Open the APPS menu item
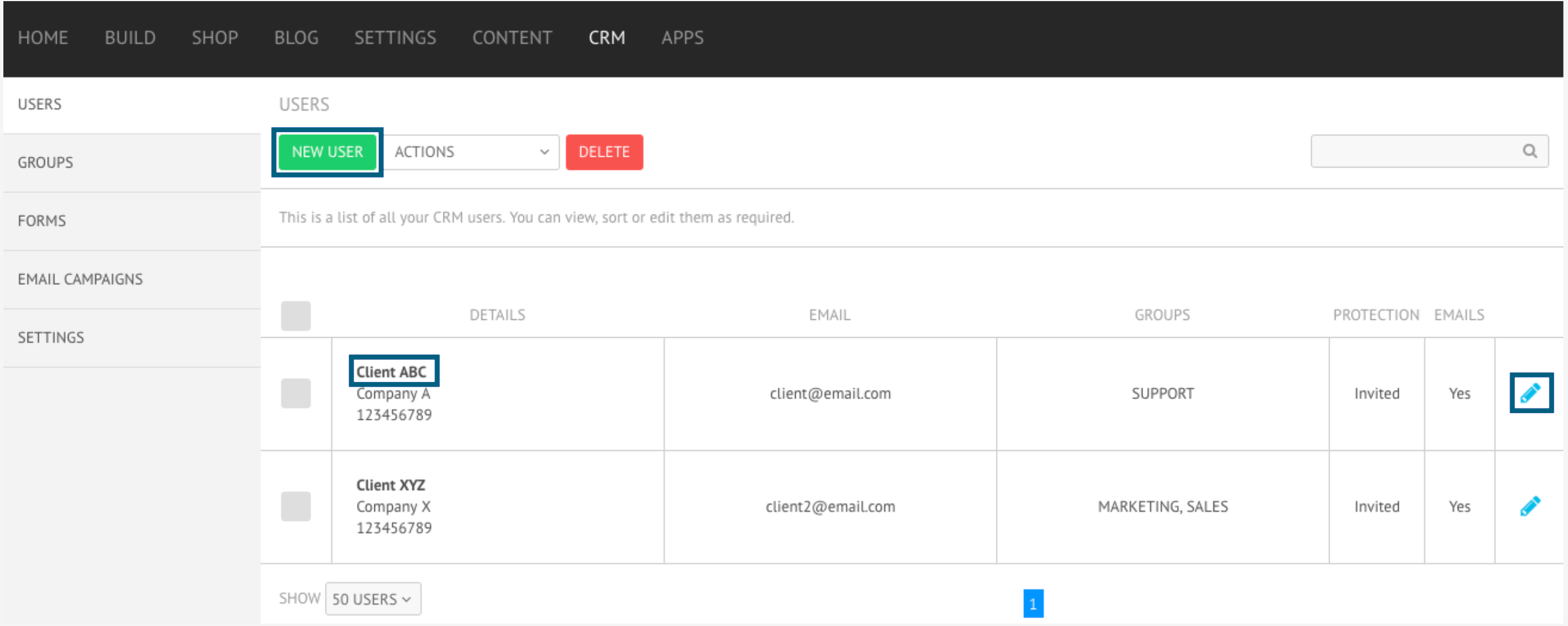The height and width of the screenshot is (626, 1568). 682,38
